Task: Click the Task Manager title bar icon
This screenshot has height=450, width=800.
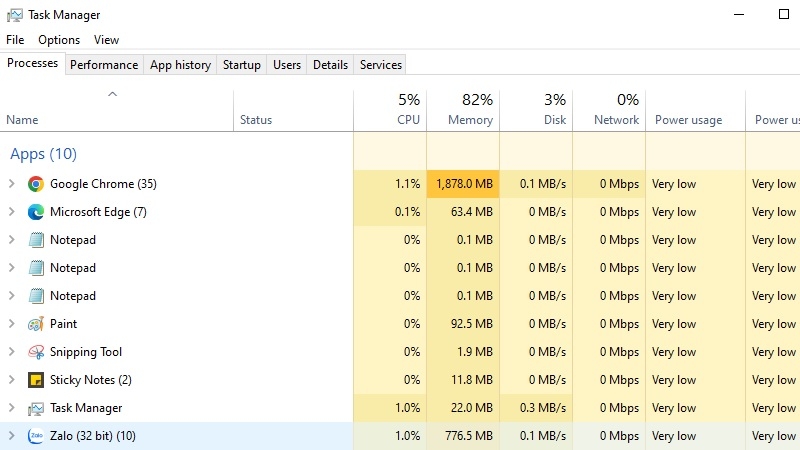Action: click(14, 15)
